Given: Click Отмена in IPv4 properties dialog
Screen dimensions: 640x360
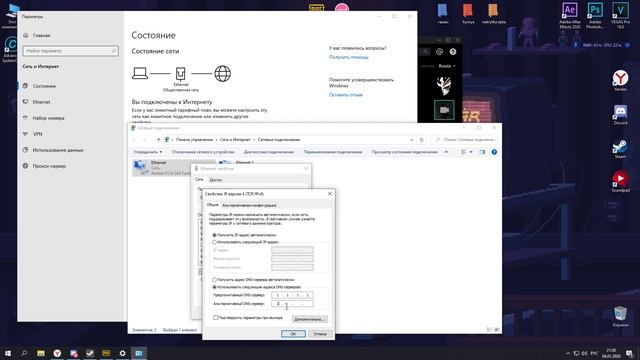Looking at the screenshot, I should pos(320,334).
